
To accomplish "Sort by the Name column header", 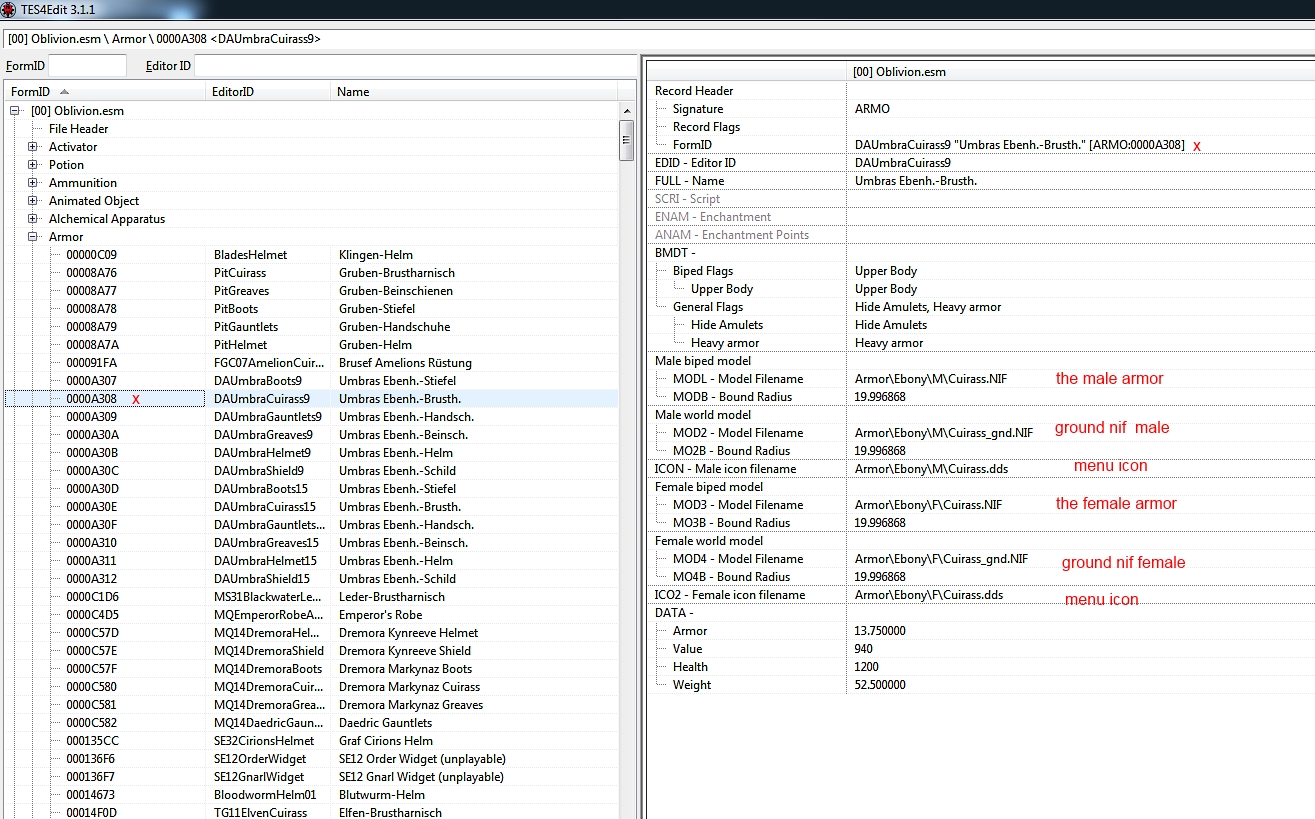I will [474, 92].
